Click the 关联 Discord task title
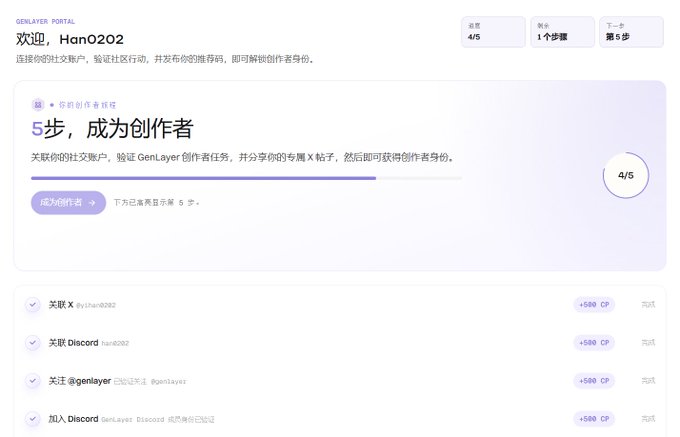The width and height of the screenshot is (680, 437). pyautogui.click(x=73, y=343)
